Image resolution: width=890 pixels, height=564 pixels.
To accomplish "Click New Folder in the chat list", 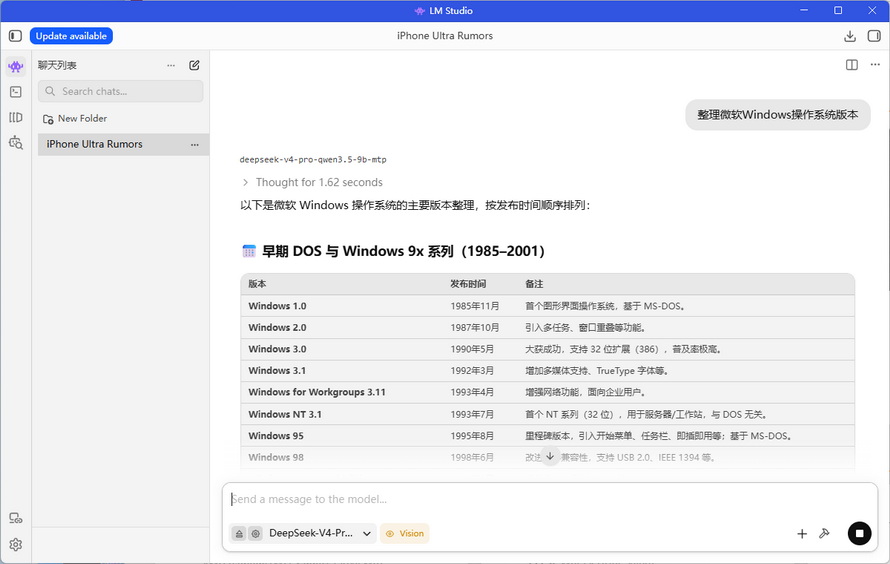I will [75, 119].
